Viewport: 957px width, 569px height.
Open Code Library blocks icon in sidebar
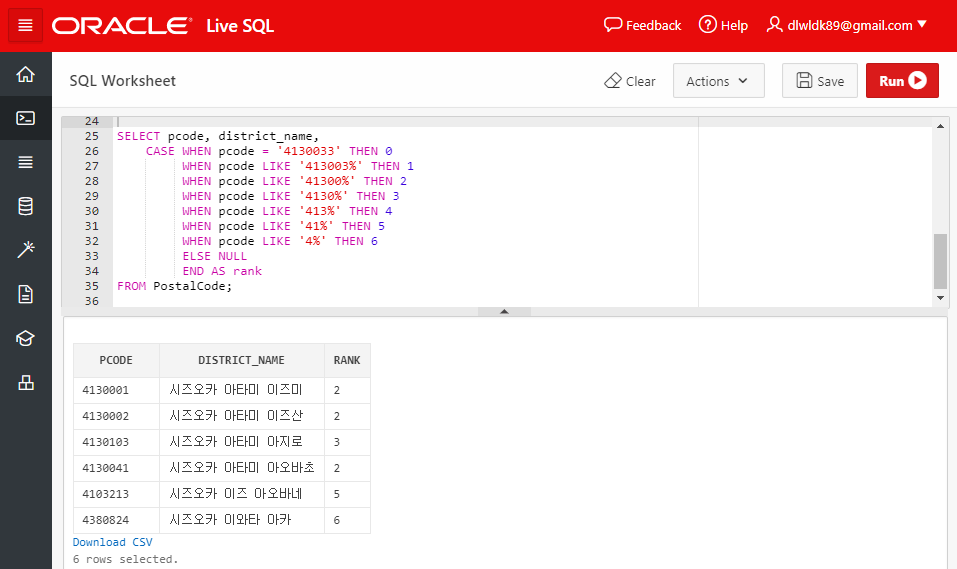coord(26,383)
